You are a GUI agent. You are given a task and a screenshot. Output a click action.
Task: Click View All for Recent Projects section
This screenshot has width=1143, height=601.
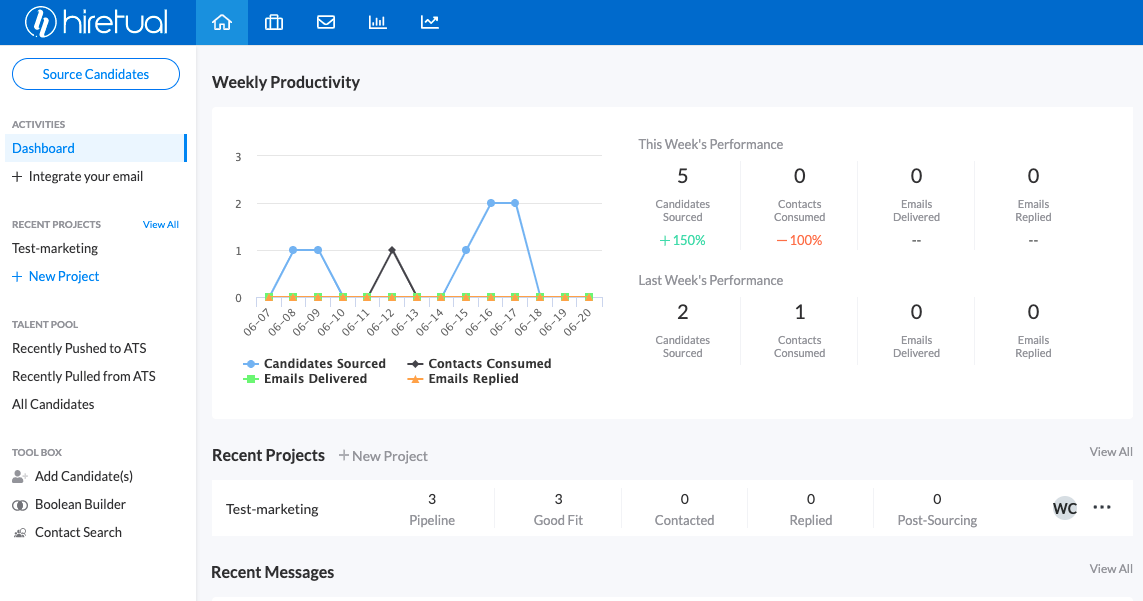click(x=1111, y=451)
